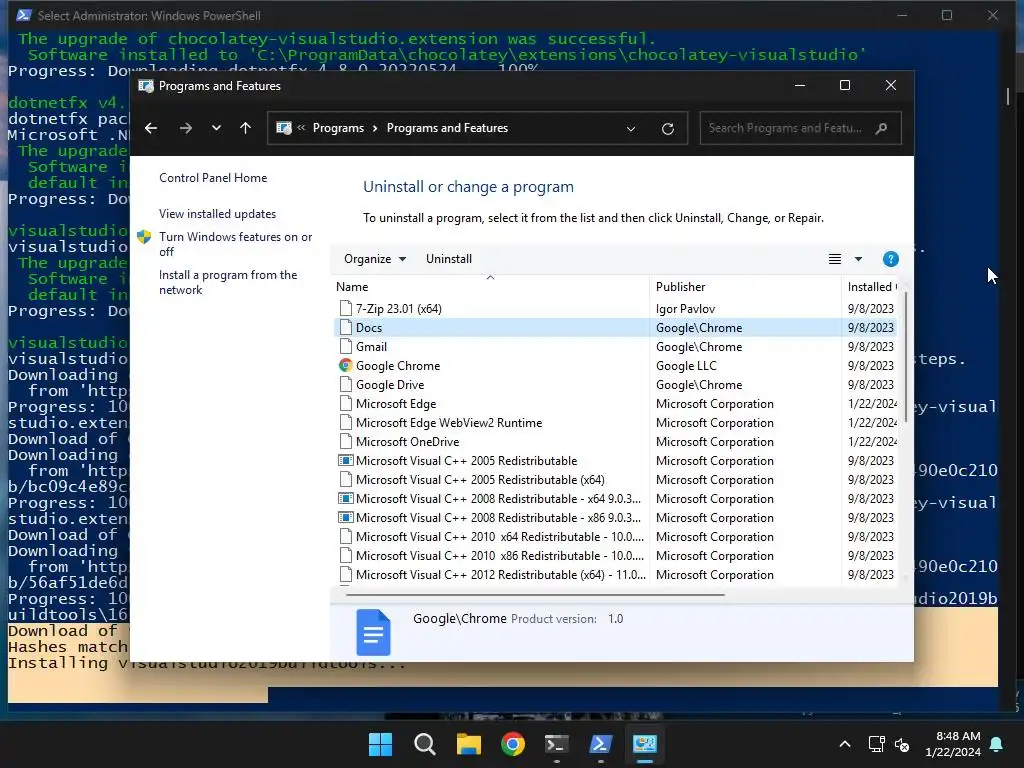
Task: Go up one level with the Up arrow
Action: [x=246, y=128]
